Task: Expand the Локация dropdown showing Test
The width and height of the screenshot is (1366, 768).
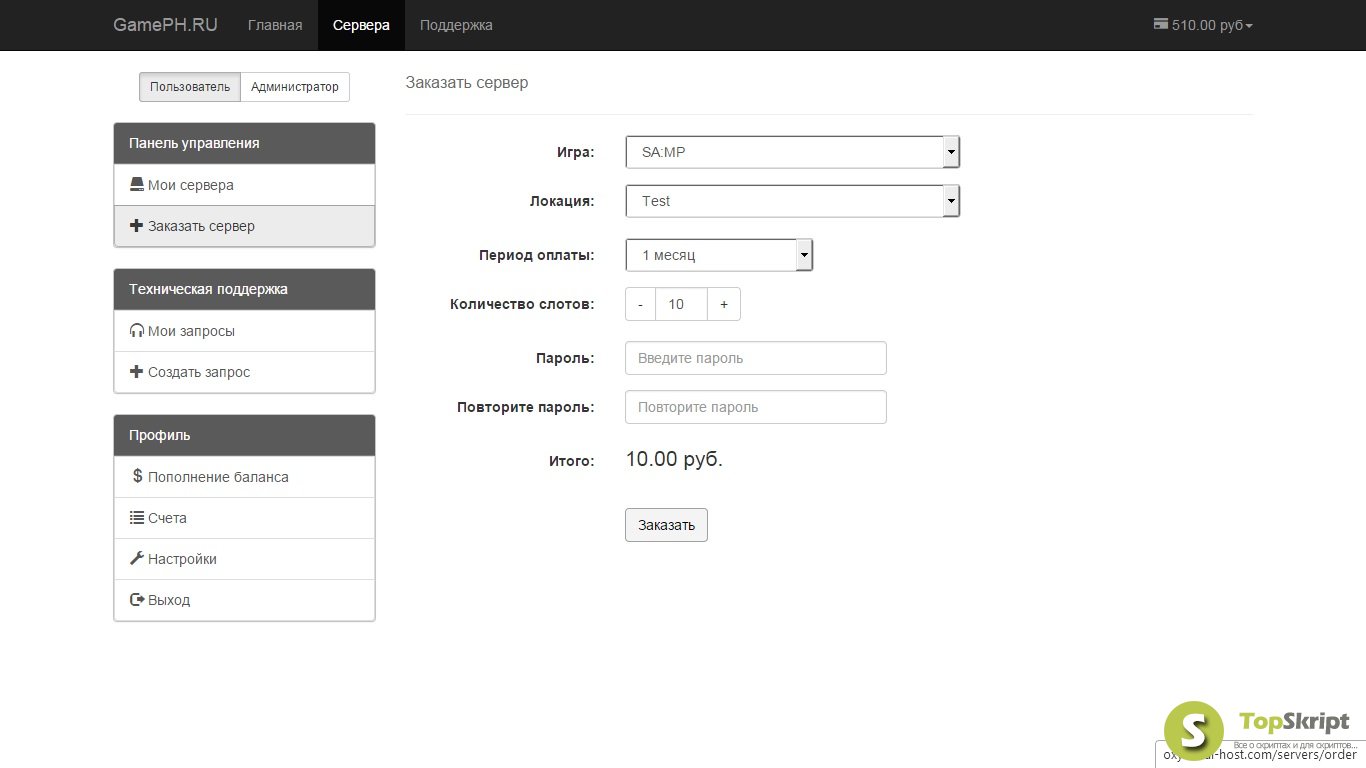Action: pos(792,201)
